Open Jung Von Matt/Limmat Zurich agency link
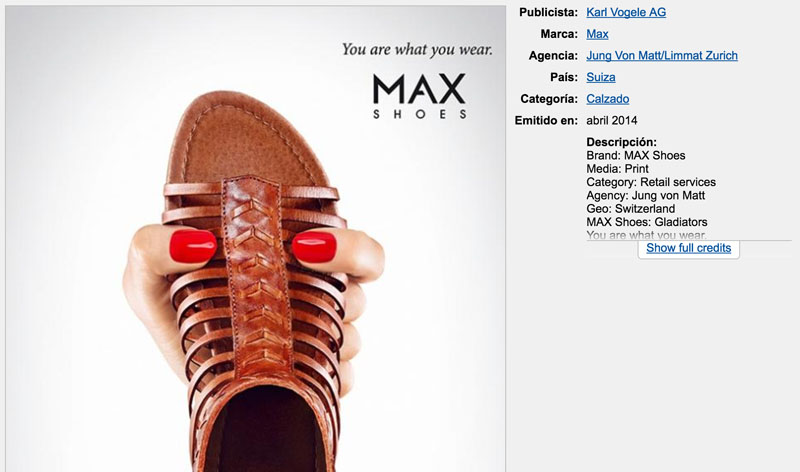 coord(661,56)
